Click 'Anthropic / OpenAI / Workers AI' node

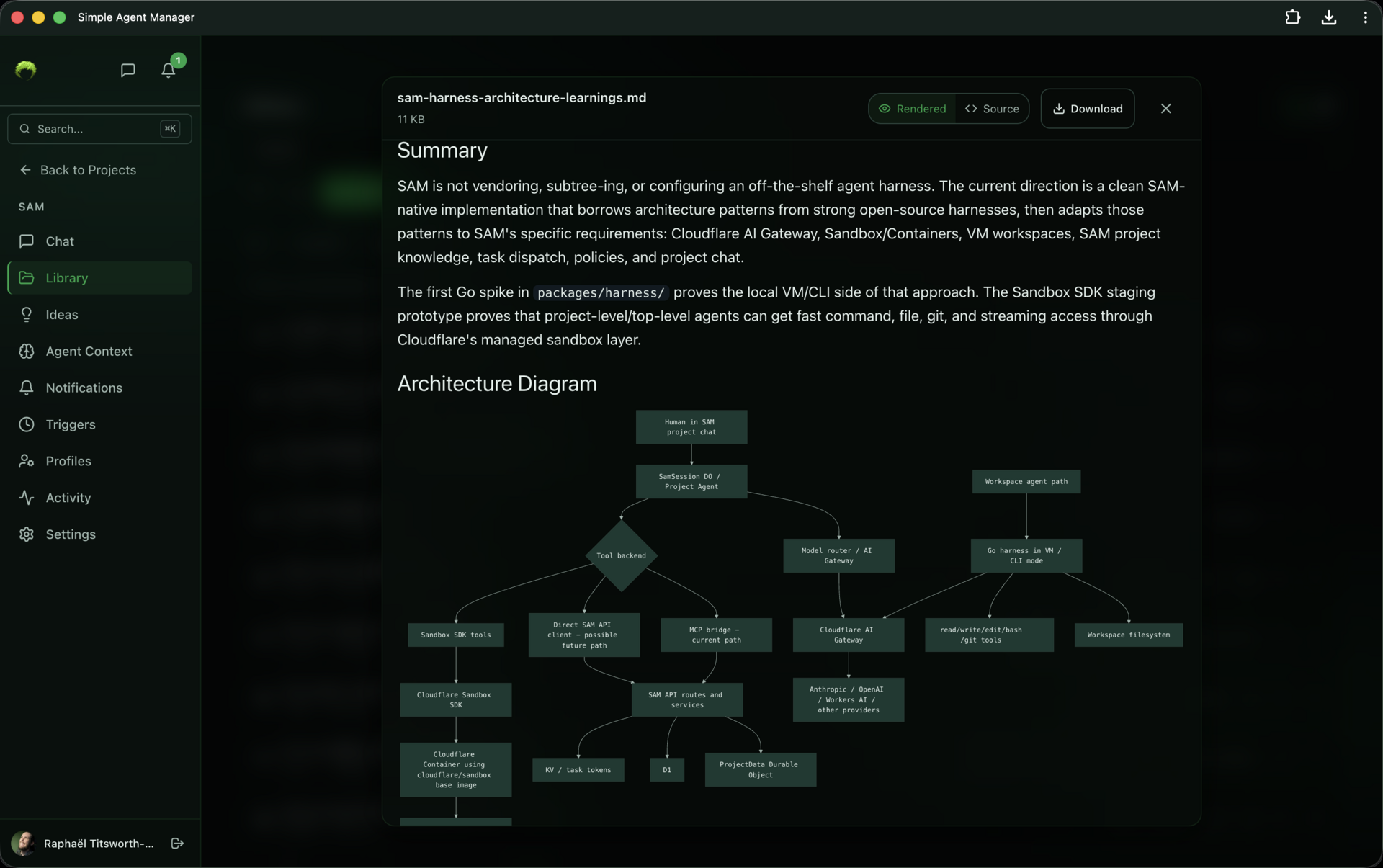tap(848, 700)
